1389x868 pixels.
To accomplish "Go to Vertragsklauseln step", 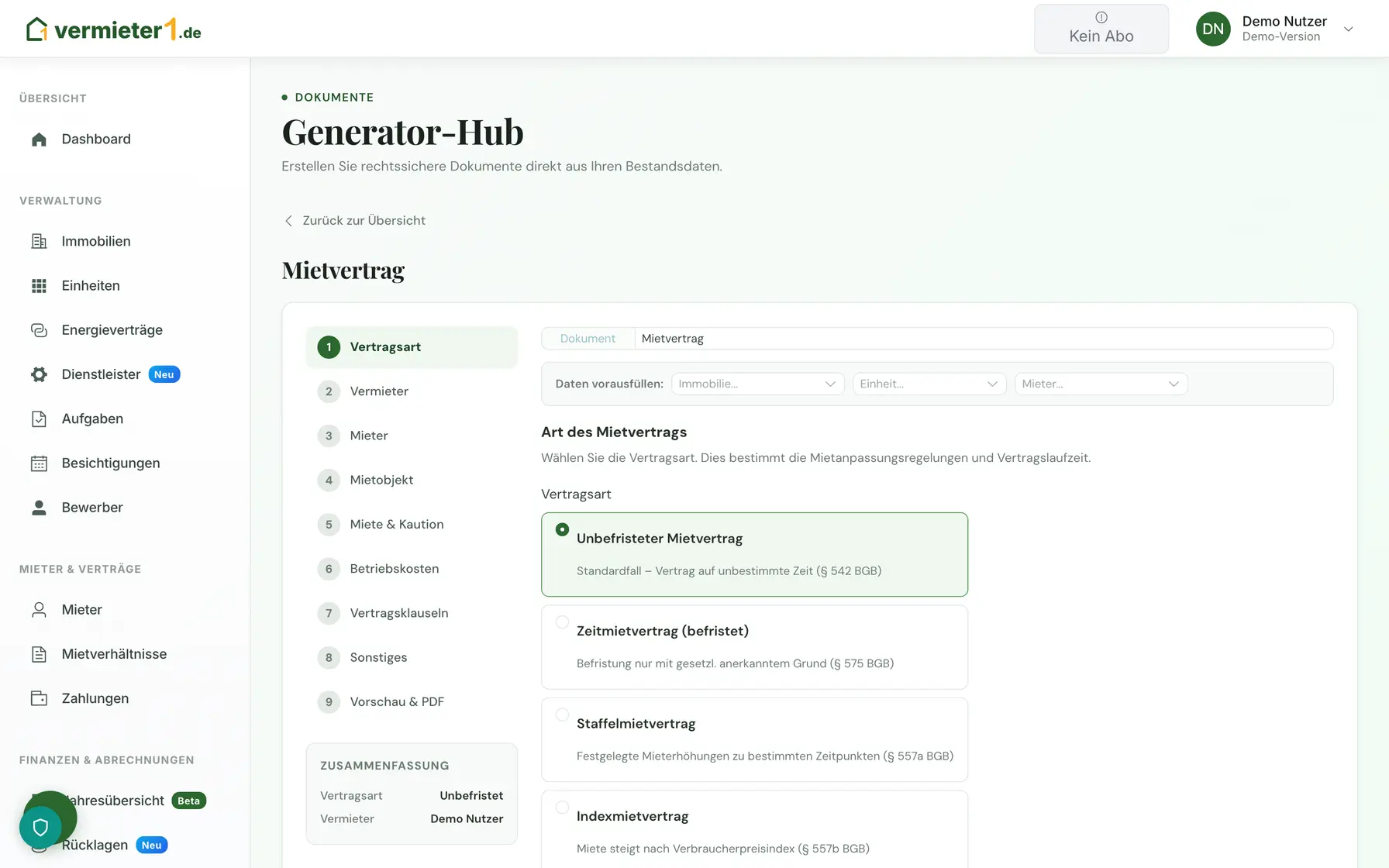I will click(x=412, y=613).
